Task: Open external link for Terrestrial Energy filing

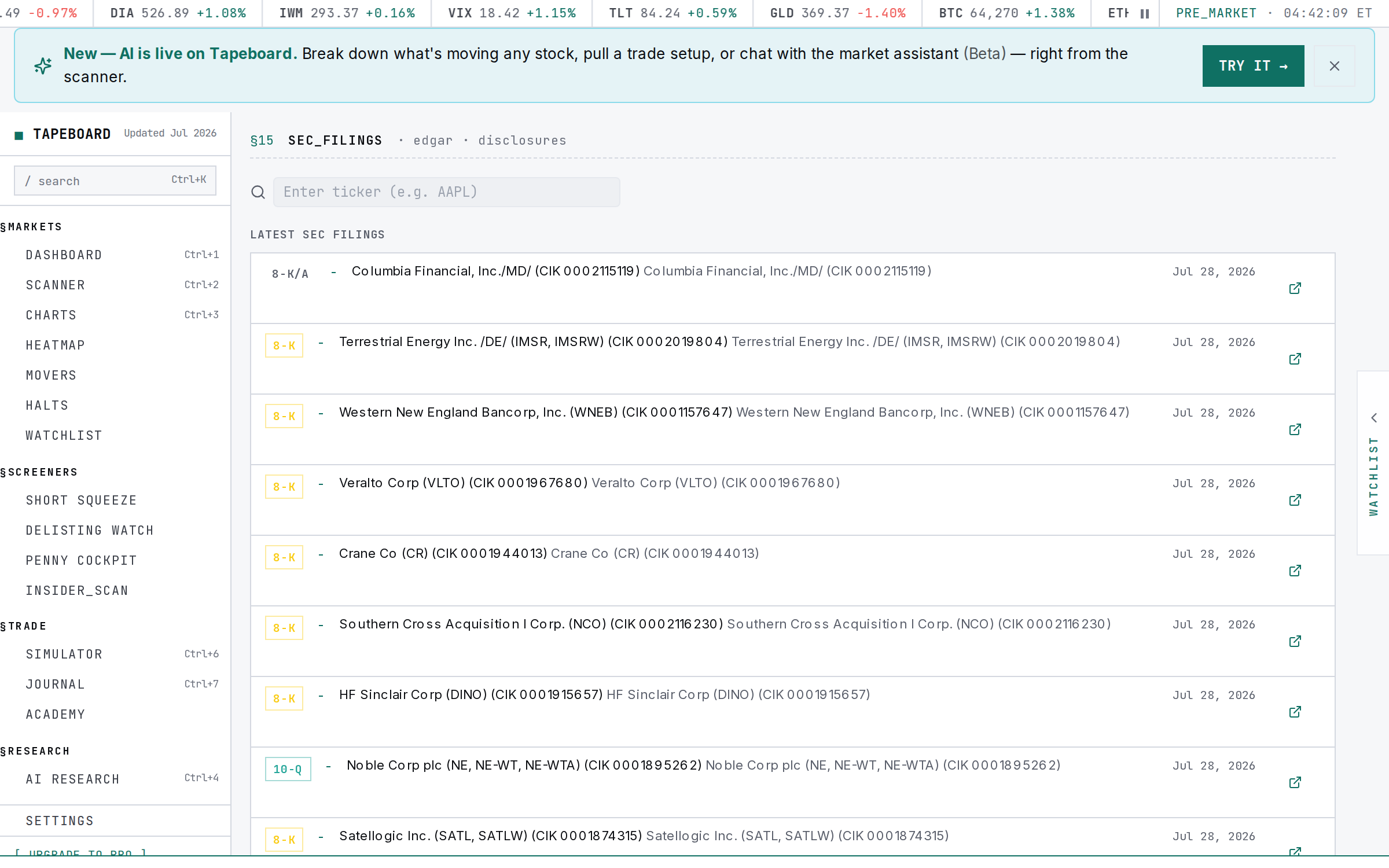Action: [x=1295, y=359]
